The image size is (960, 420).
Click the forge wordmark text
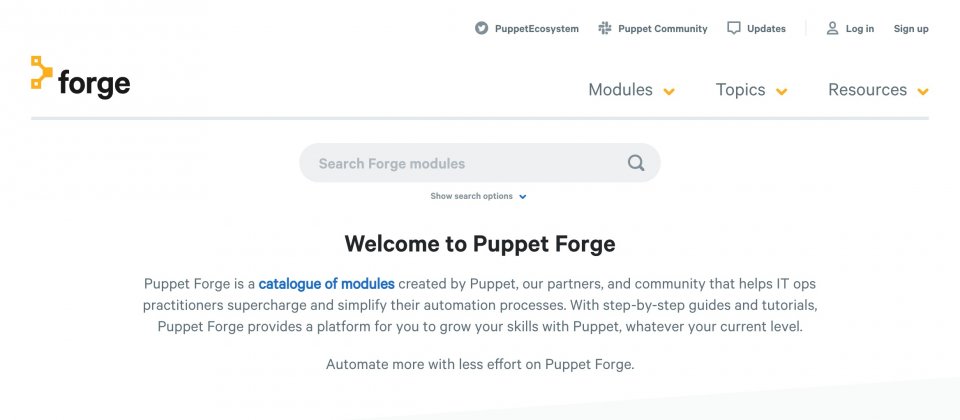point(94,83)
